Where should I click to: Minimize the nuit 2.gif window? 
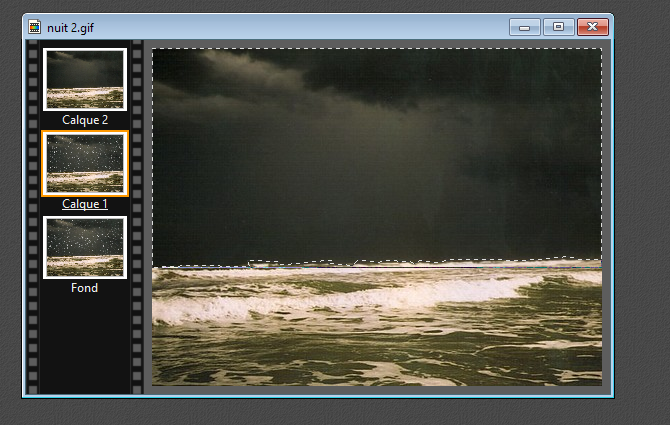click(x=524, y=27)
